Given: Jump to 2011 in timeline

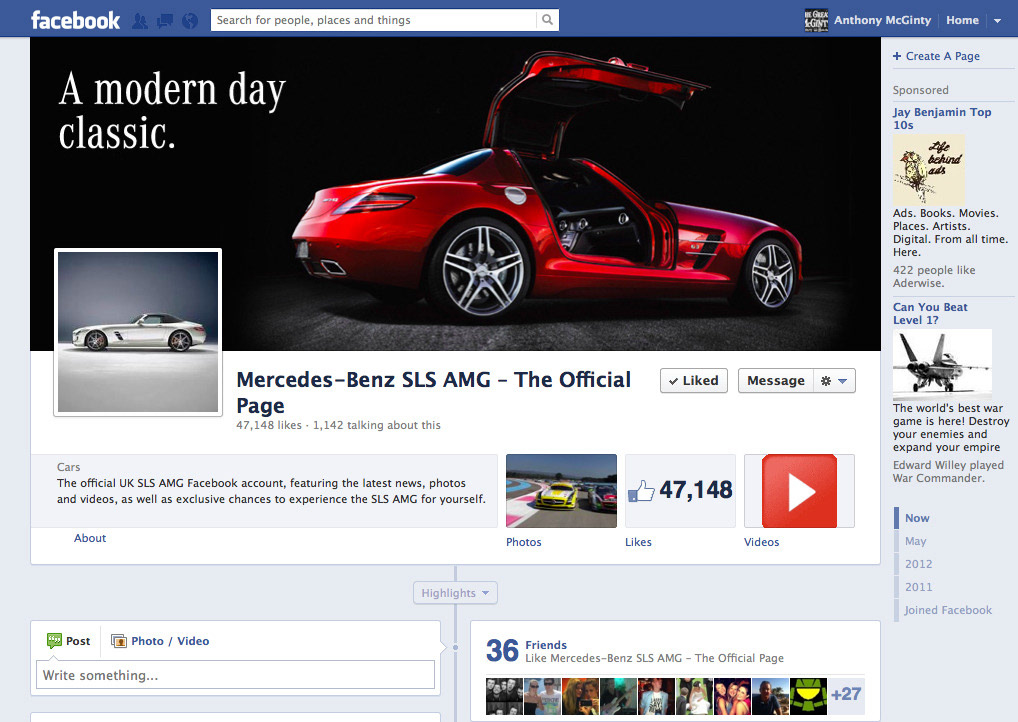Looking at the screenshot, I should pos(918,586).
